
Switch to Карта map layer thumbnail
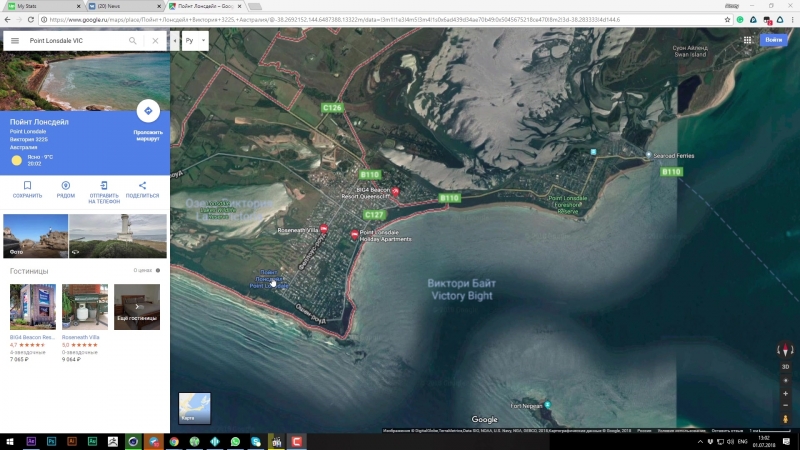click(194, 408)
